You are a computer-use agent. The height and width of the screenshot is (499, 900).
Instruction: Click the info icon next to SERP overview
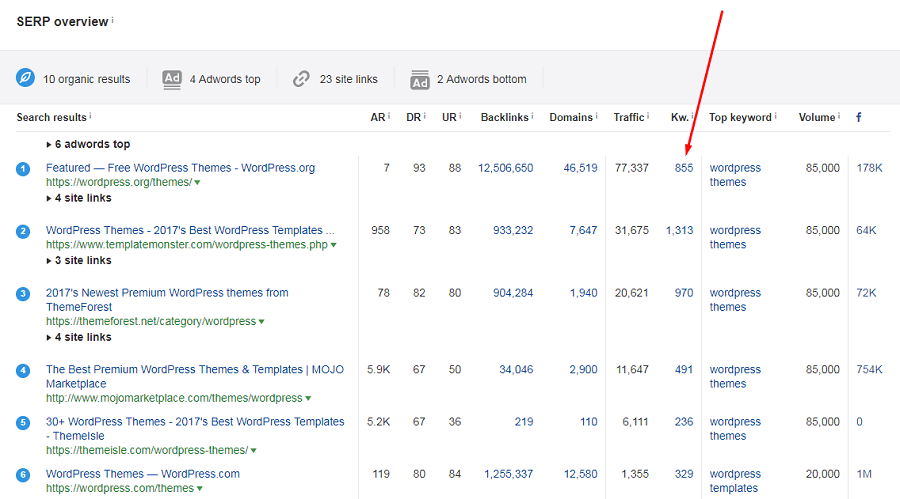[x=112, y=20]
